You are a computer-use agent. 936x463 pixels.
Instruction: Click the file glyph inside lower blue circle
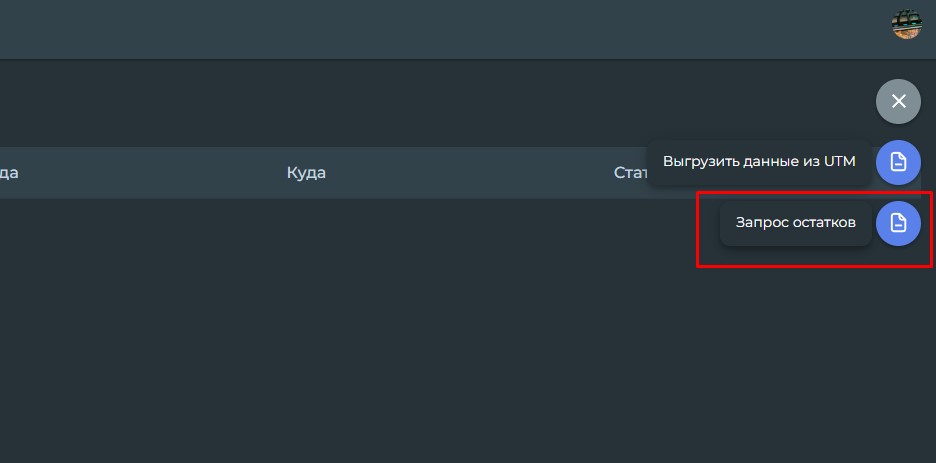(898, 223)
